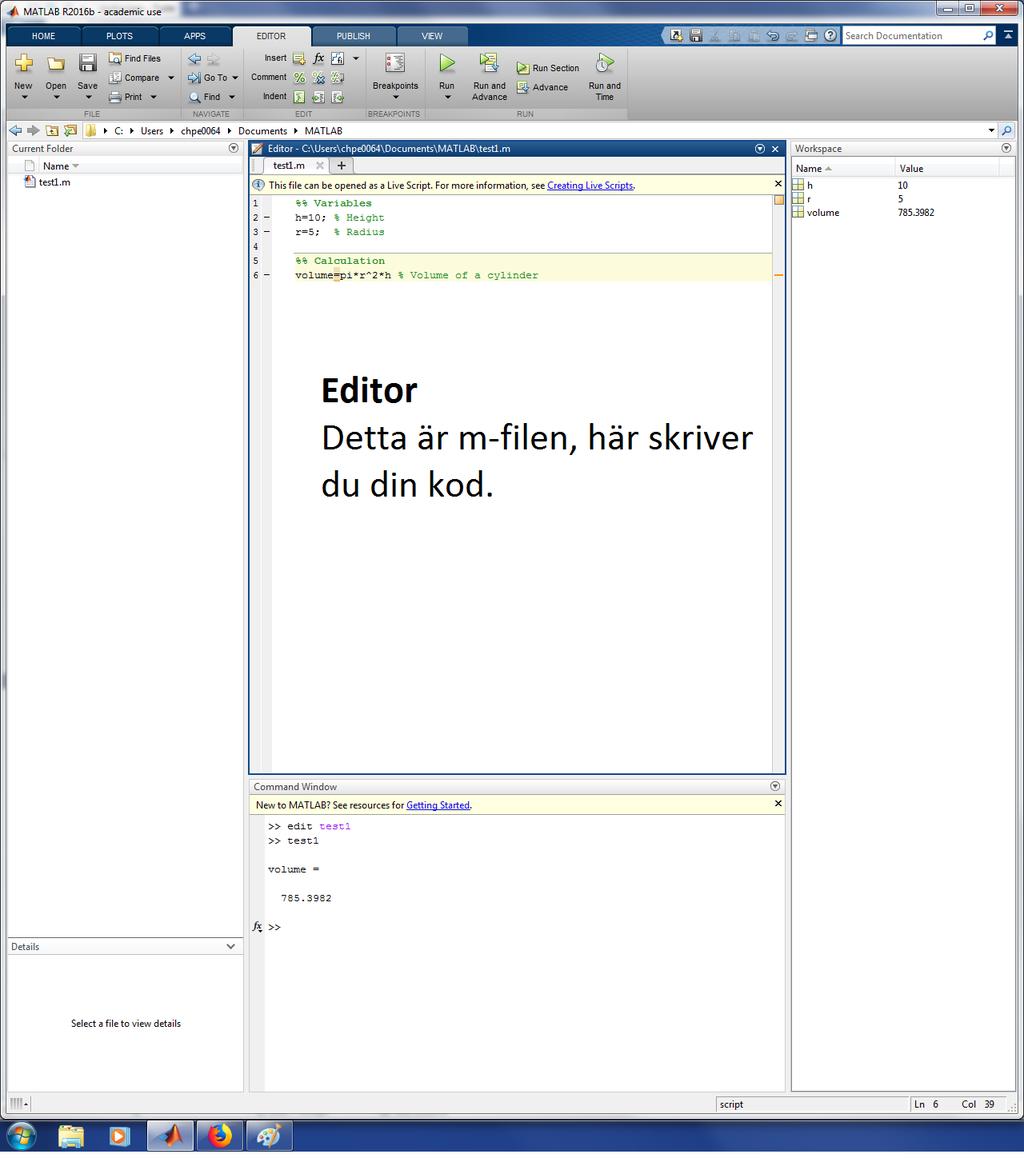
Task: Click the Compare files button
Action: coord(134,78)
